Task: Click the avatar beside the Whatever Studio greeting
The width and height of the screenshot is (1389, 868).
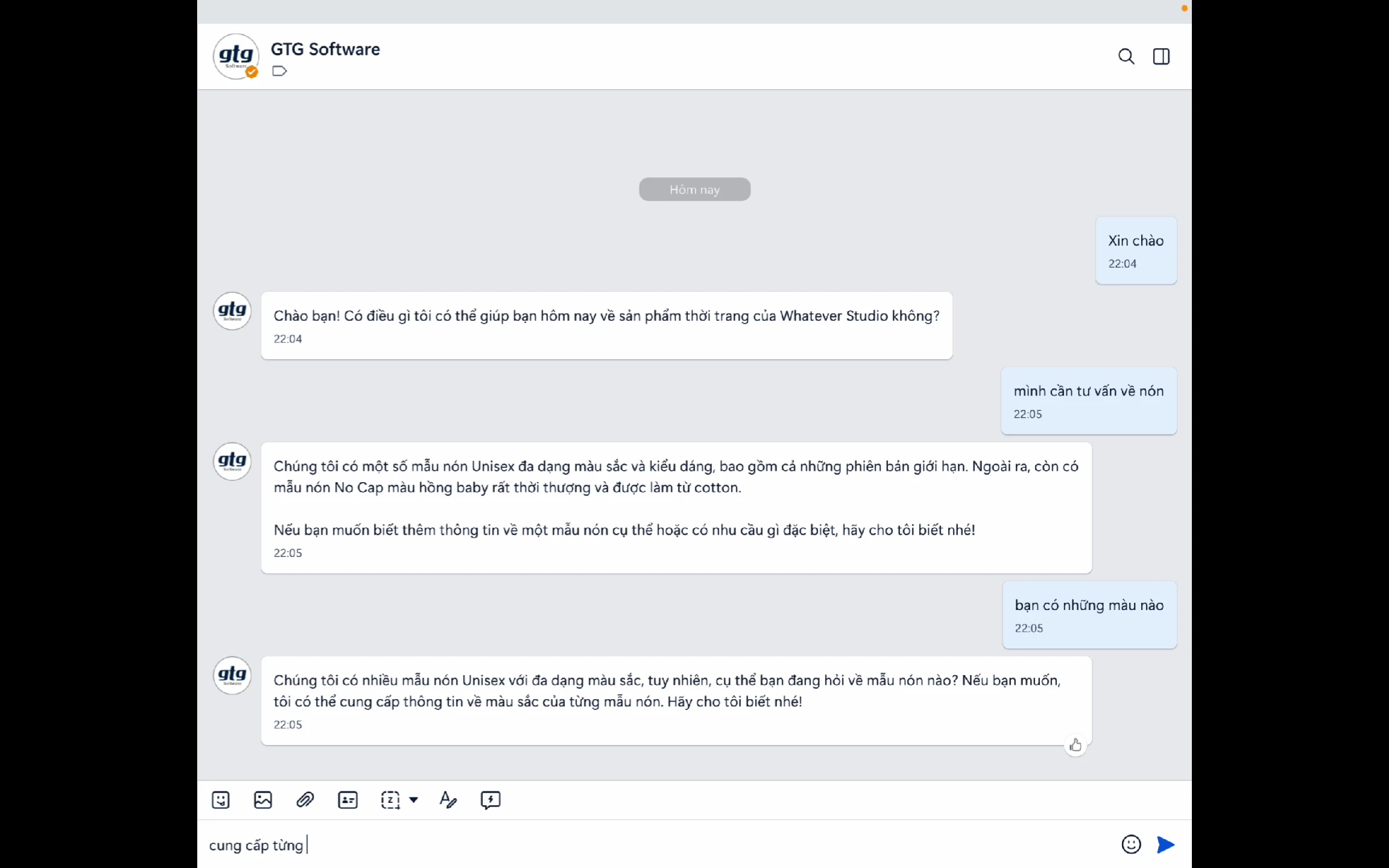Action: 232,311
